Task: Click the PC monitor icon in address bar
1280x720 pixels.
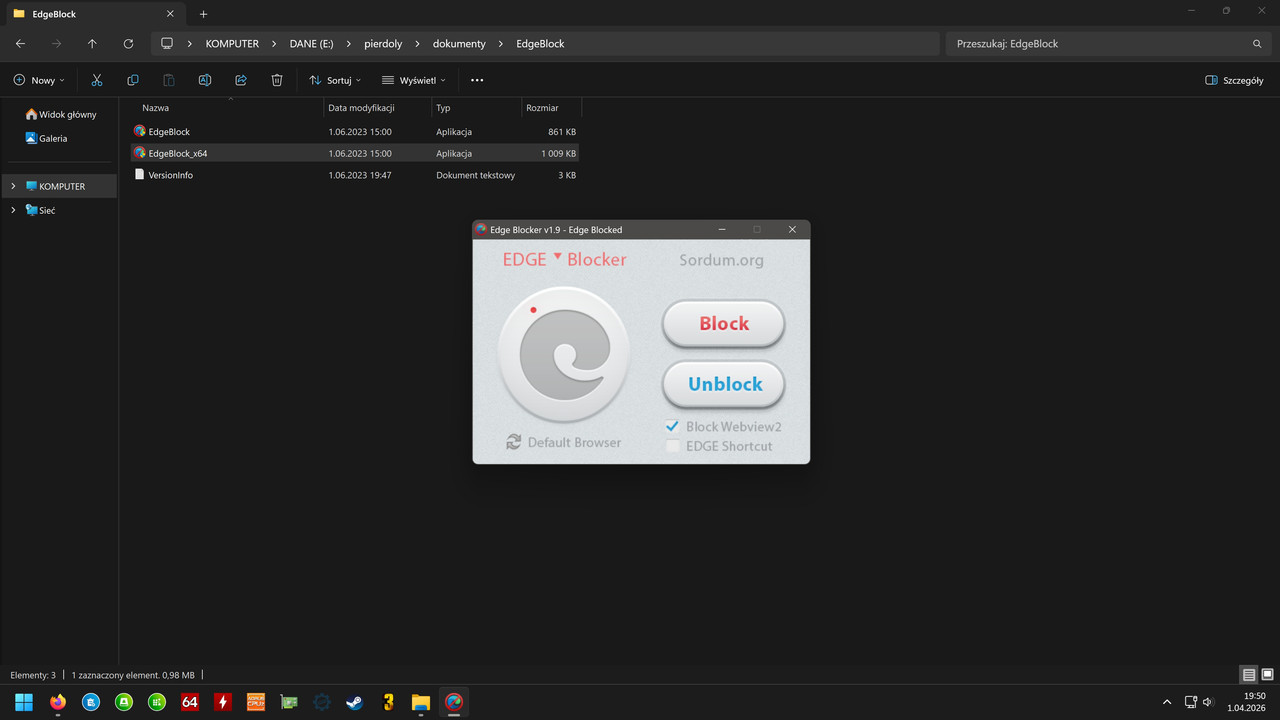Action: [x=167, y=44]
